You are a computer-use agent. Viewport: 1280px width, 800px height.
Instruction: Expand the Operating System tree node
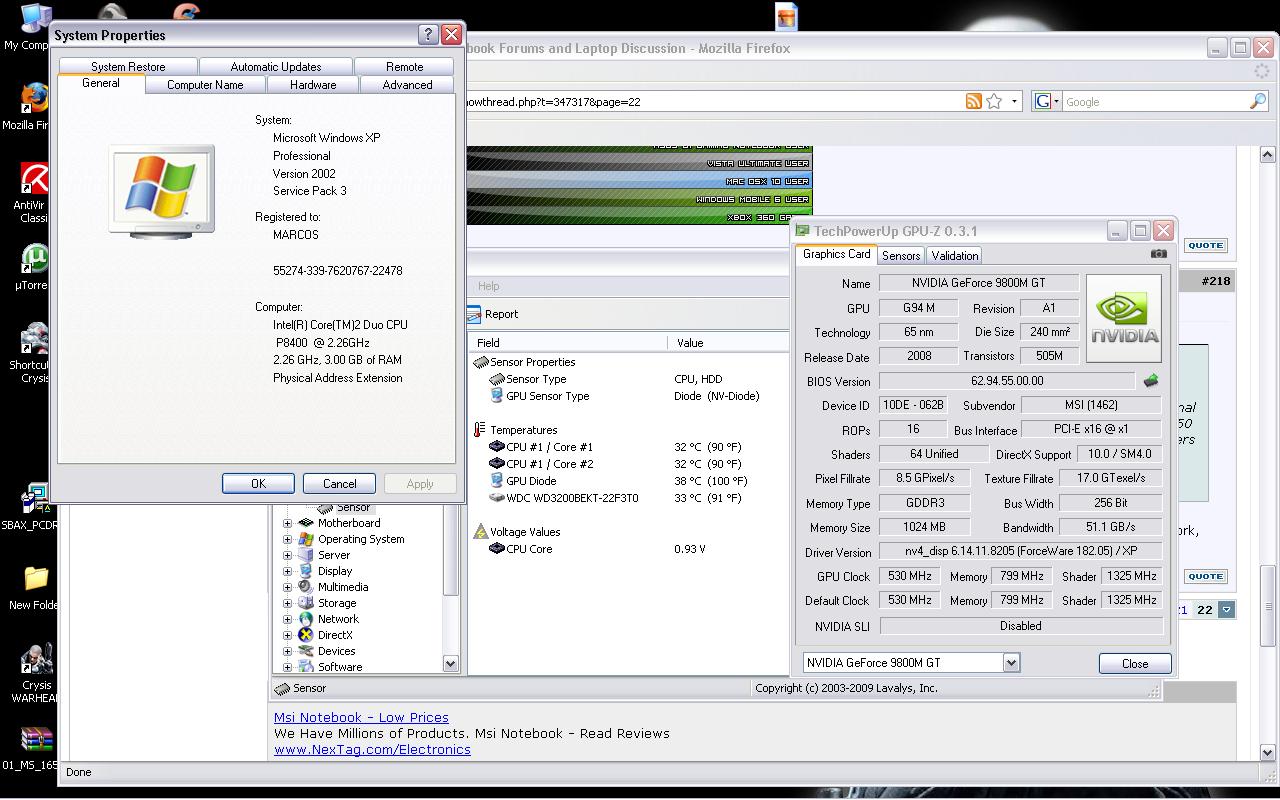pyautogui.click(x=288, y=539)
